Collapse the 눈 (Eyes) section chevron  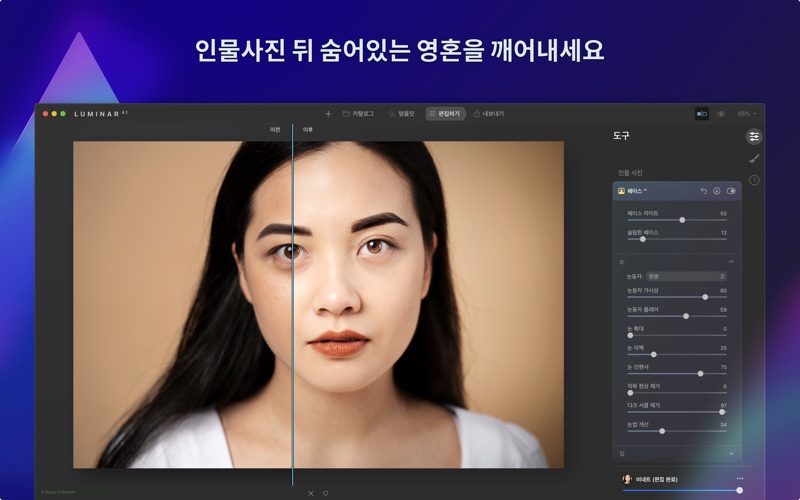(731, 262)
